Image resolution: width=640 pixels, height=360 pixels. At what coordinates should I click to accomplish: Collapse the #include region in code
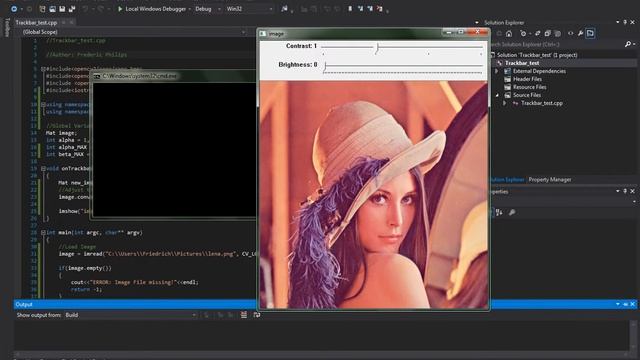43,69
